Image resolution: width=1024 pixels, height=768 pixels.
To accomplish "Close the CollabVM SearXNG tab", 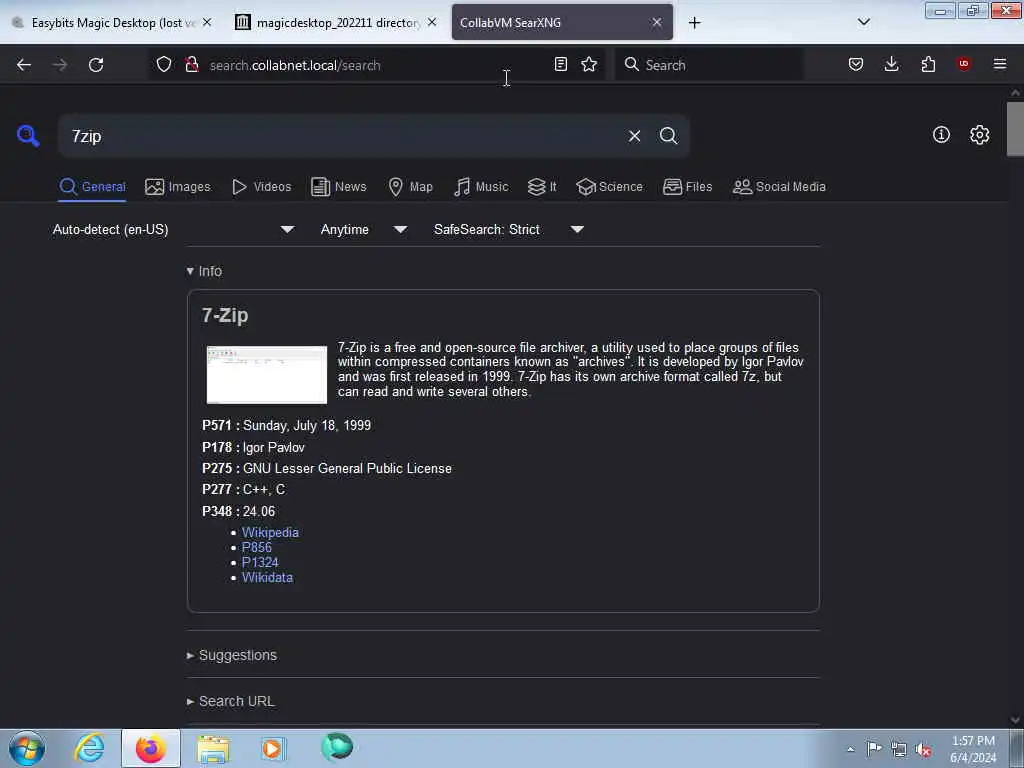I will tap(657, 22).
